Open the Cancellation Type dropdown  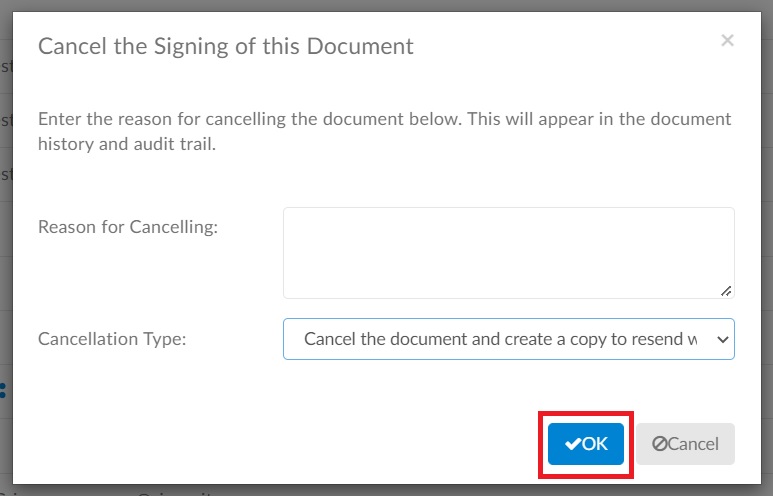[509, 339]
